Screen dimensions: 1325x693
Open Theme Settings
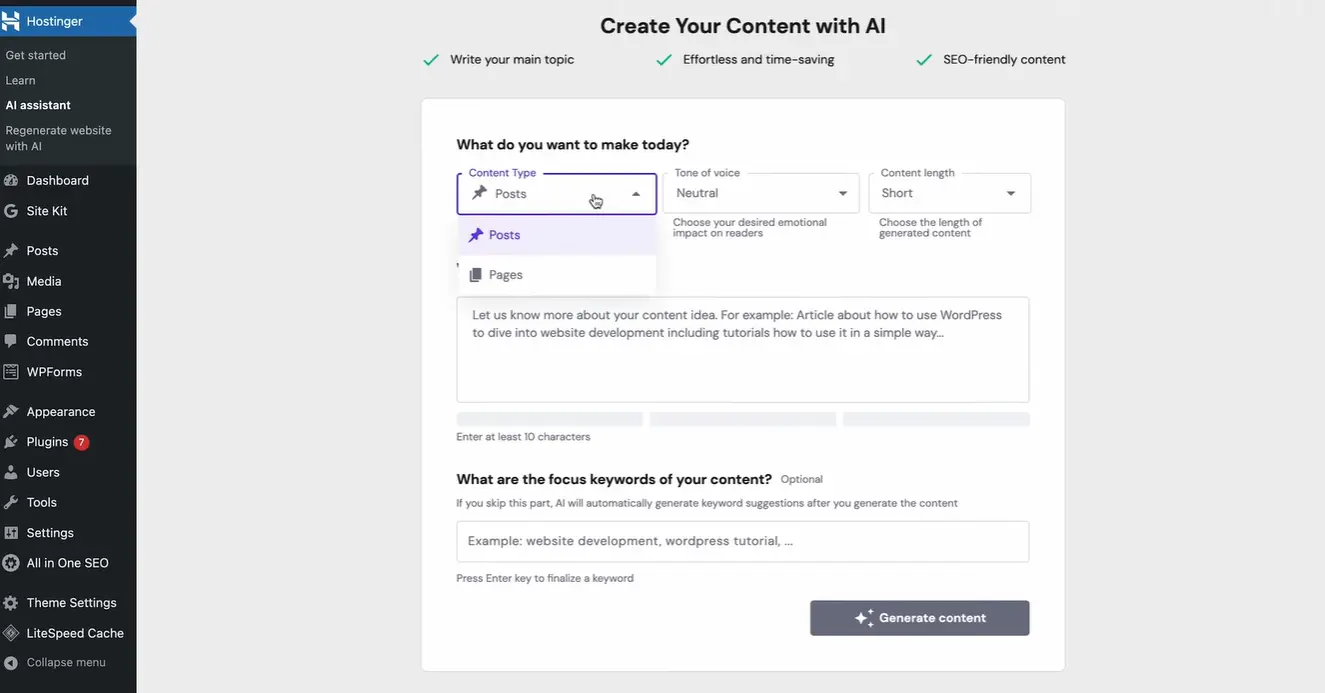coord(71,602)
